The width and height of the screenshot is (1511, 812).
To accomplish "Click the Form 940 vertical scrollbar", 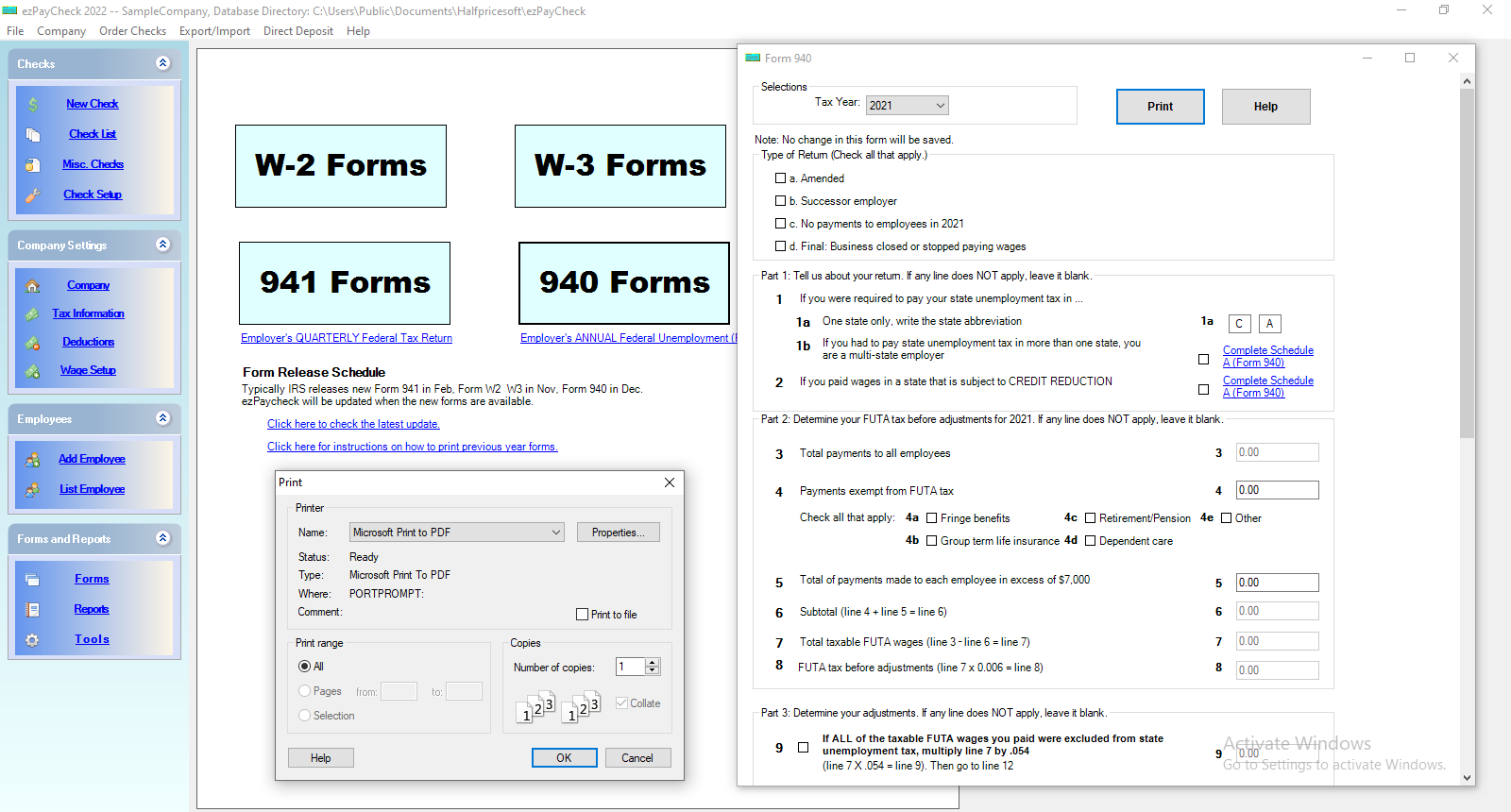I will 1467,430.
